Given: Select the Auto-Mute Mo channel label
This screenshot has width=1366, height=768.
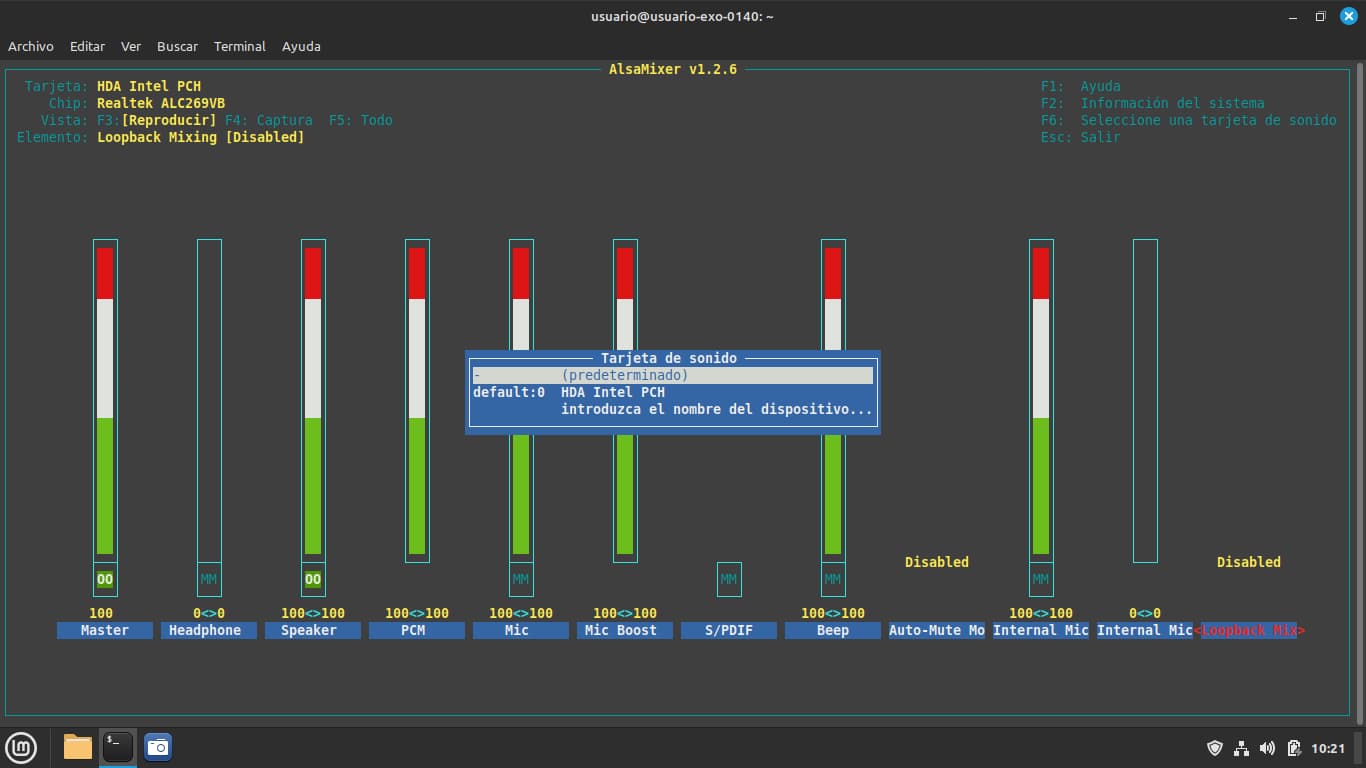Looking at the screenshot, I should tap(937, 630).
